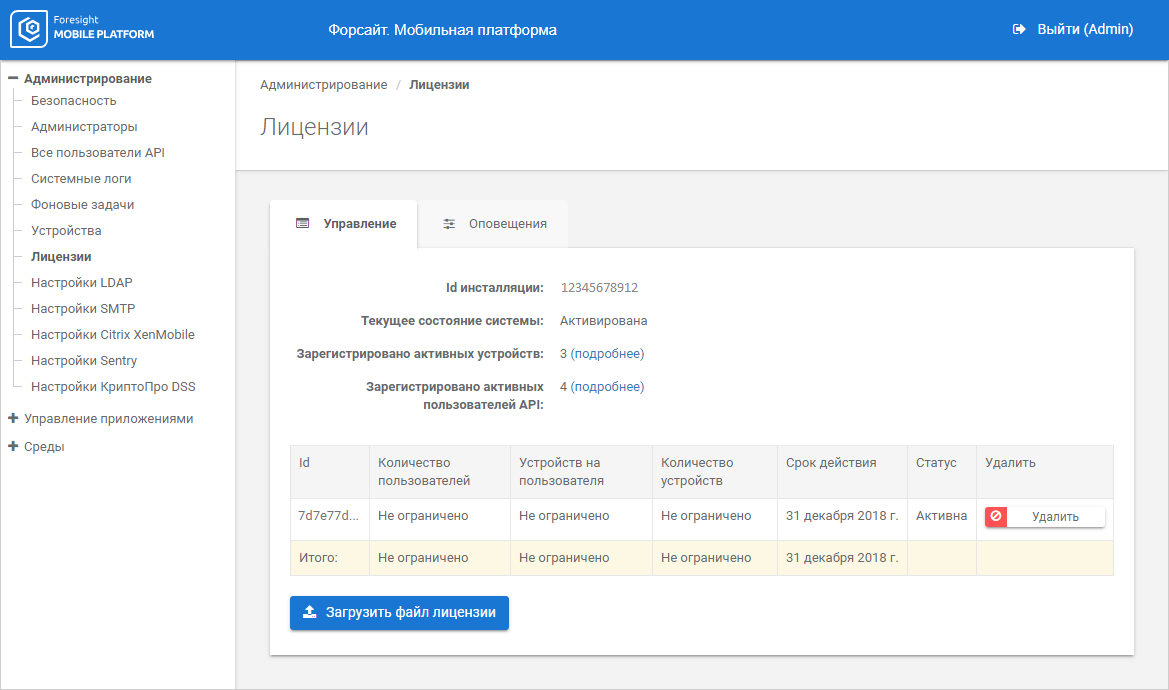Click the Foresight Mobile Platform logo
Screen dimensions: 1169x690
coord(83,29)
